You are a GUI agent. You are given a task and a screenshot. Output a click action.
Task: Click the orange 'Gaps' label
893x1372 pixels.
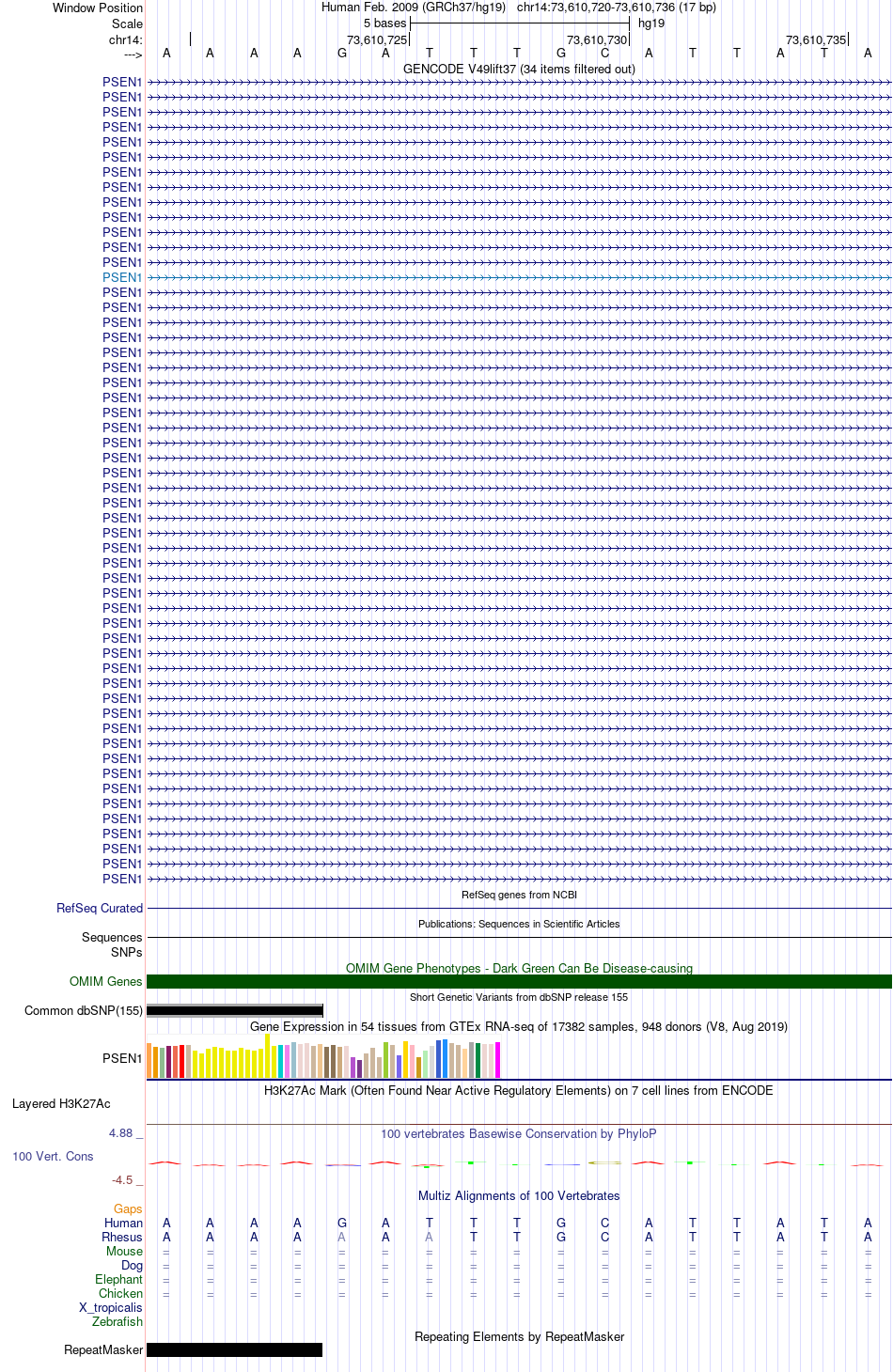point(128,1208)
